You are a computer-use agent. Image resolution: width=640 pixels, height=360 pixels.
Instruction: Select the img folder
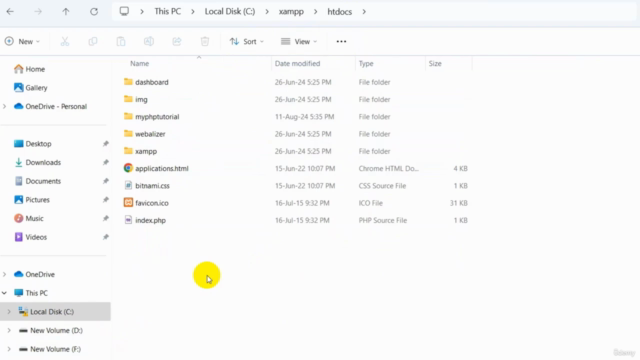(141, 99)
